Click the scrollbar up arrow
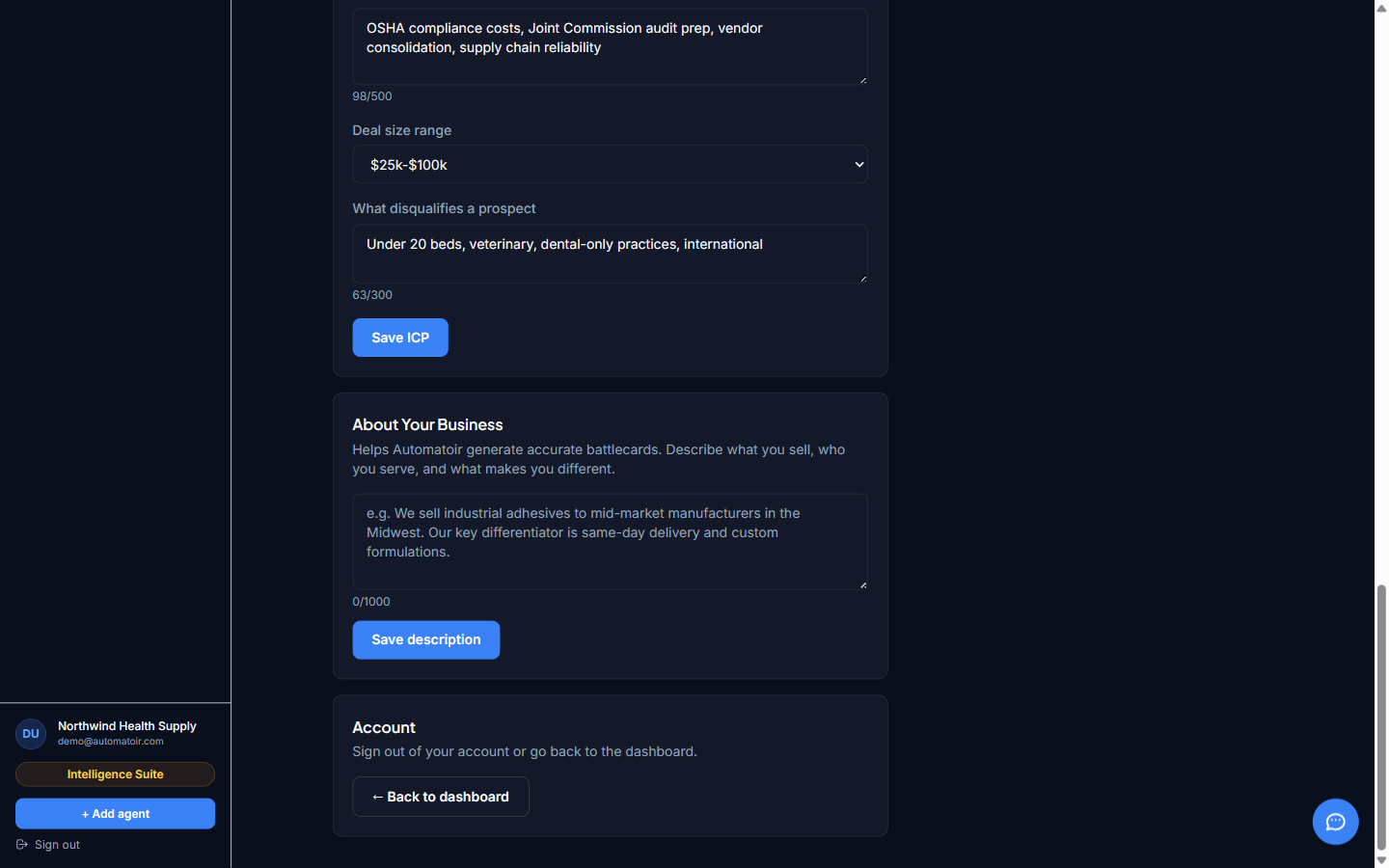The height and width of the screenshot is (868, 1389). (1381, 7)
